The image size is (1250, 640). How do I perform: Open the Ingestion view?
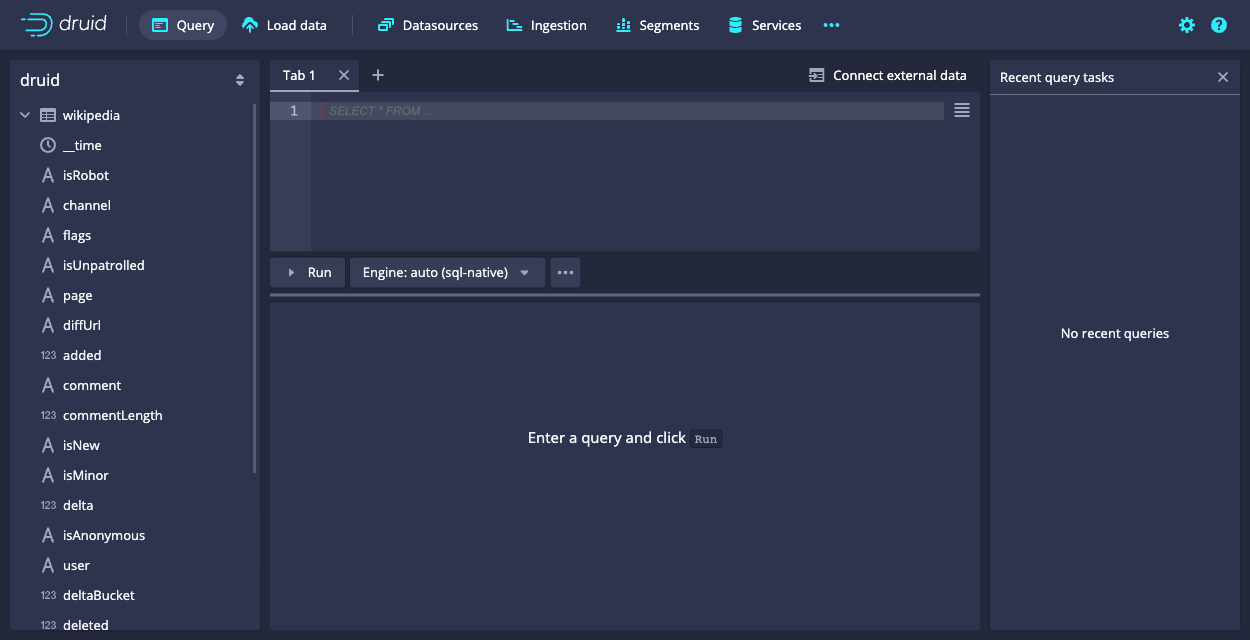pyautogui.click(x=546, y=25)
